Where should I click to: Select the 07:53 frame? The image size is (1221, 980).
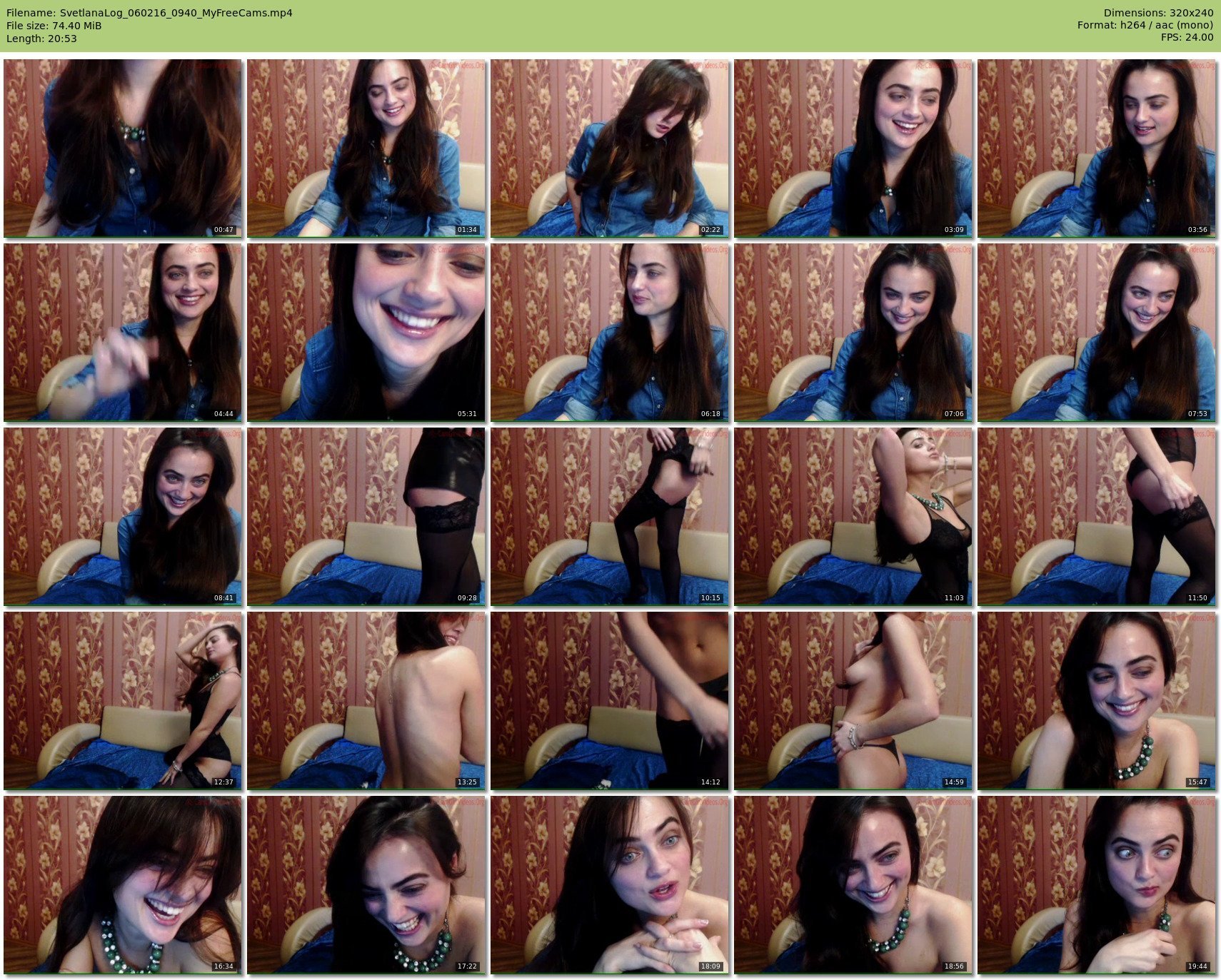pos(1097,332)
